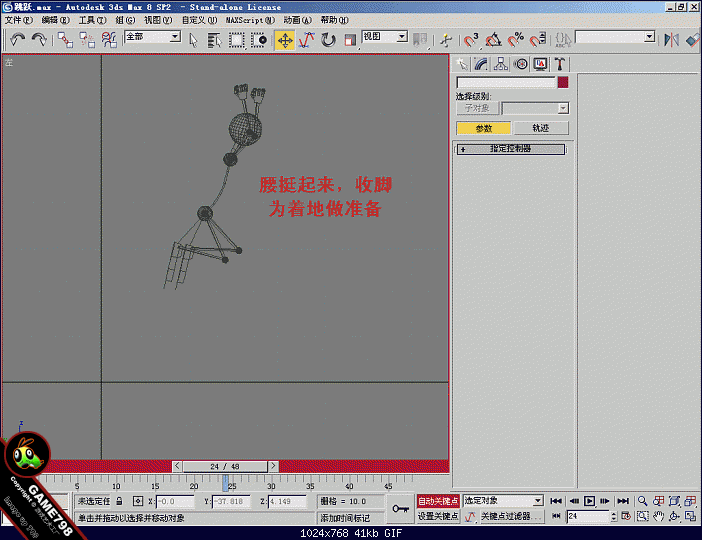702x540 pixels.
Task: Click the 24 / 48 time slider
Action: click(x=225, y=467)
